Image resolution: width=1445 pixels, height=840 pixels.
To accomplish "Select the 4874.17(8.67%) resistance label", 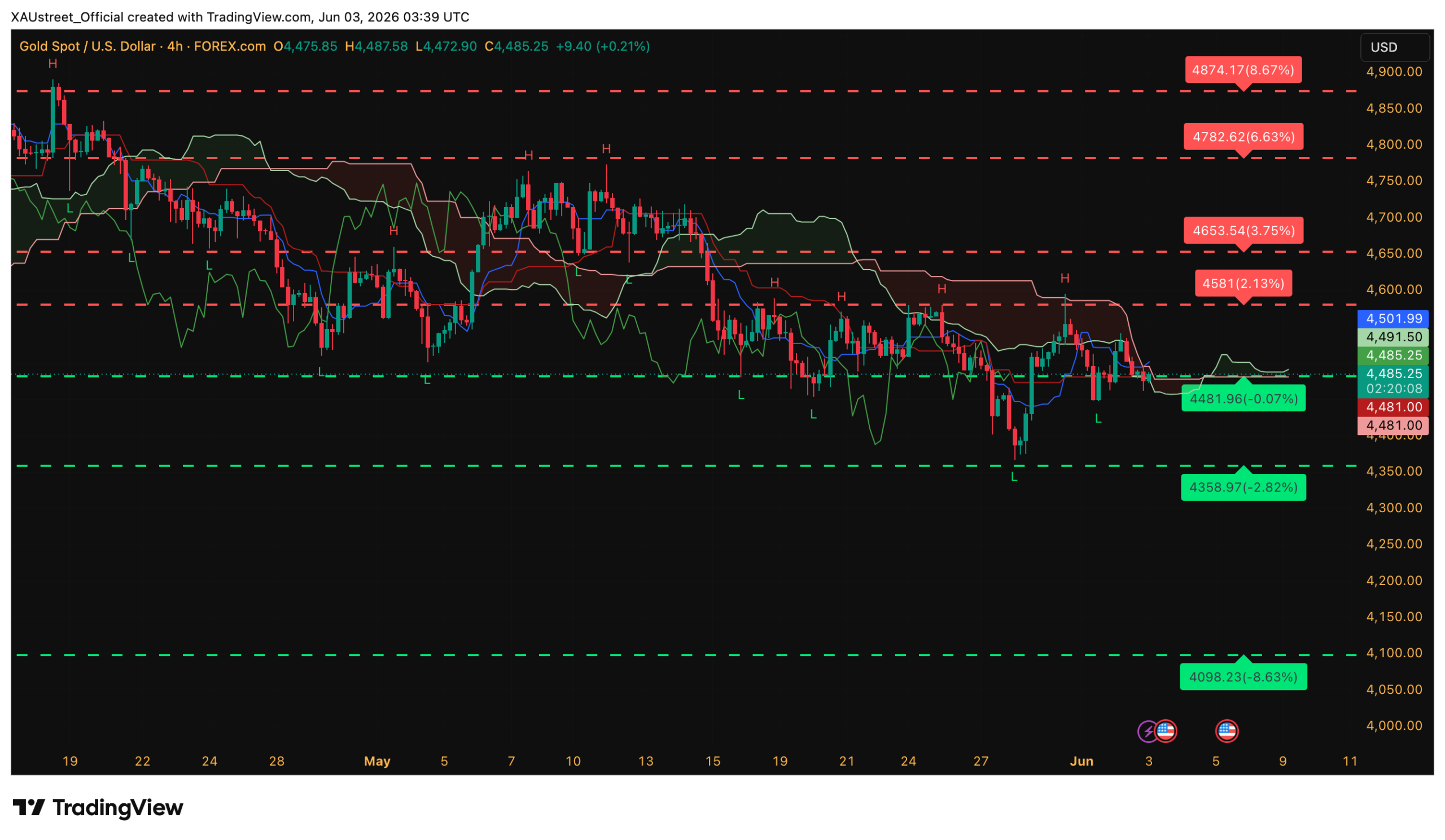I will tap(1243, 70).
